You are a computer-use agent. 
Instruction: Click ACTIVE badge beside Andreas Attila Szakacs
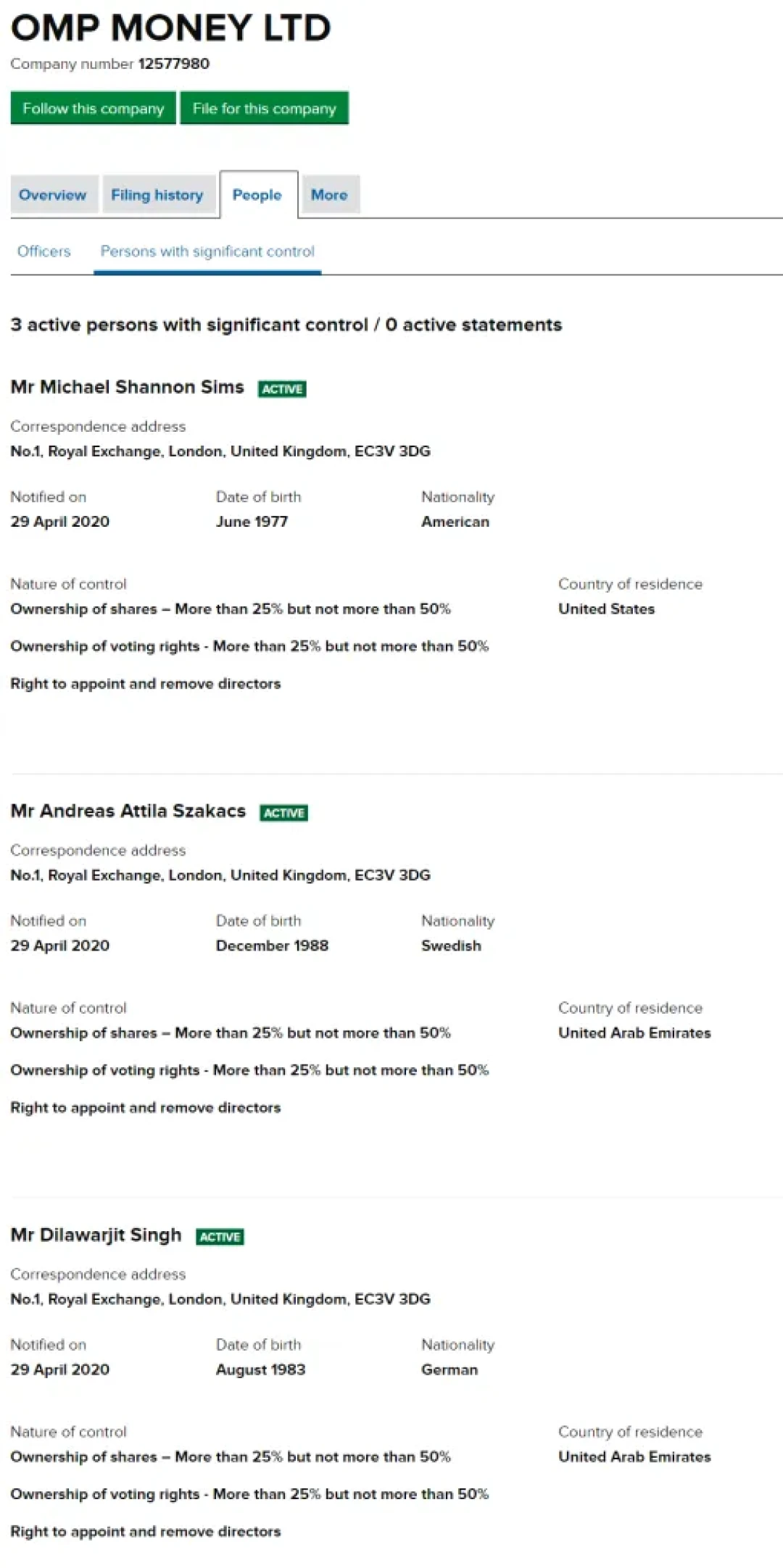[x=283, y=813]
